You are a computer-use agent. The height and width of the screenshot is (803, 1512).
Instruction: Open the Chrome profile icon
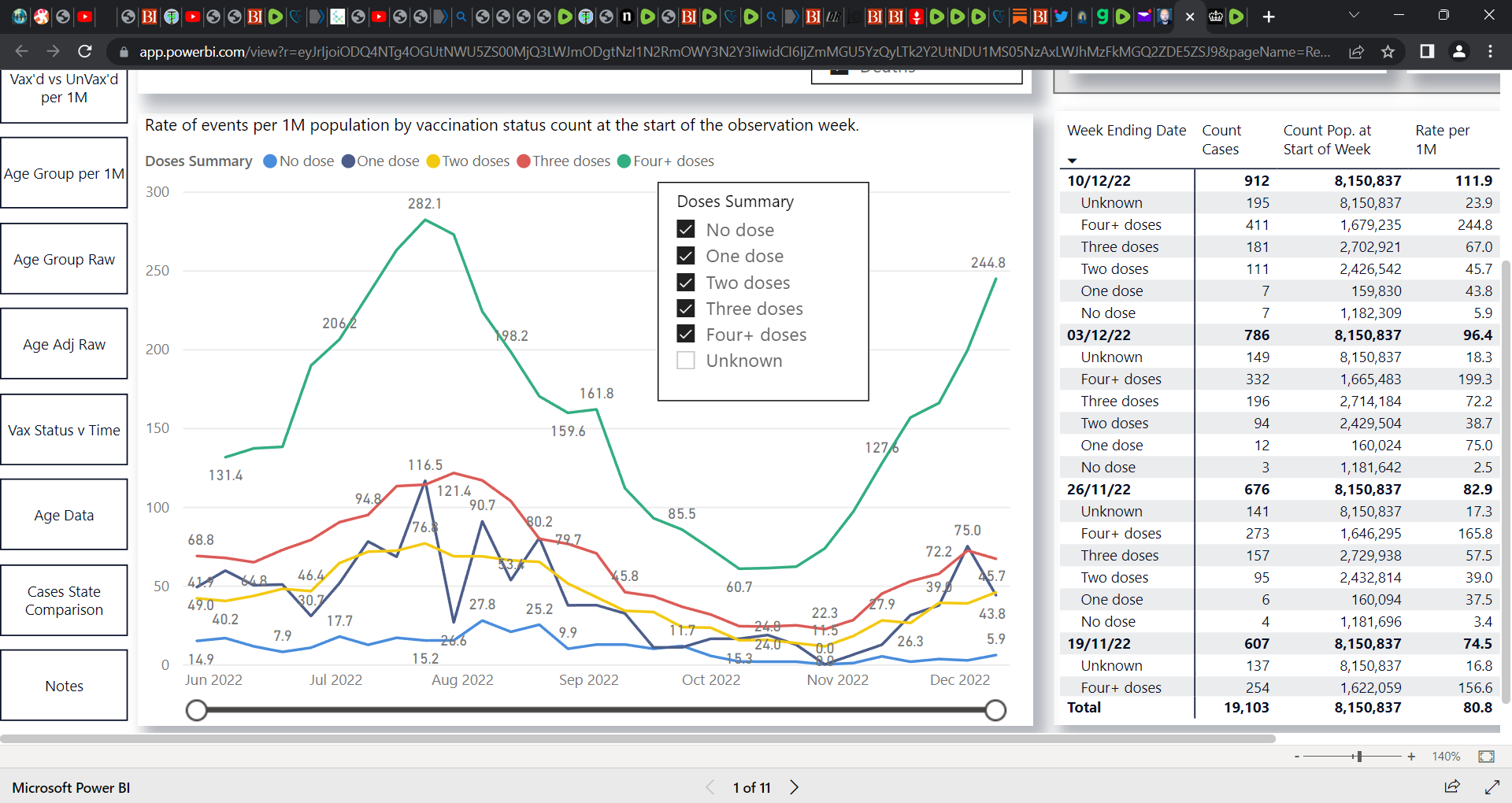pos(1458,52)
